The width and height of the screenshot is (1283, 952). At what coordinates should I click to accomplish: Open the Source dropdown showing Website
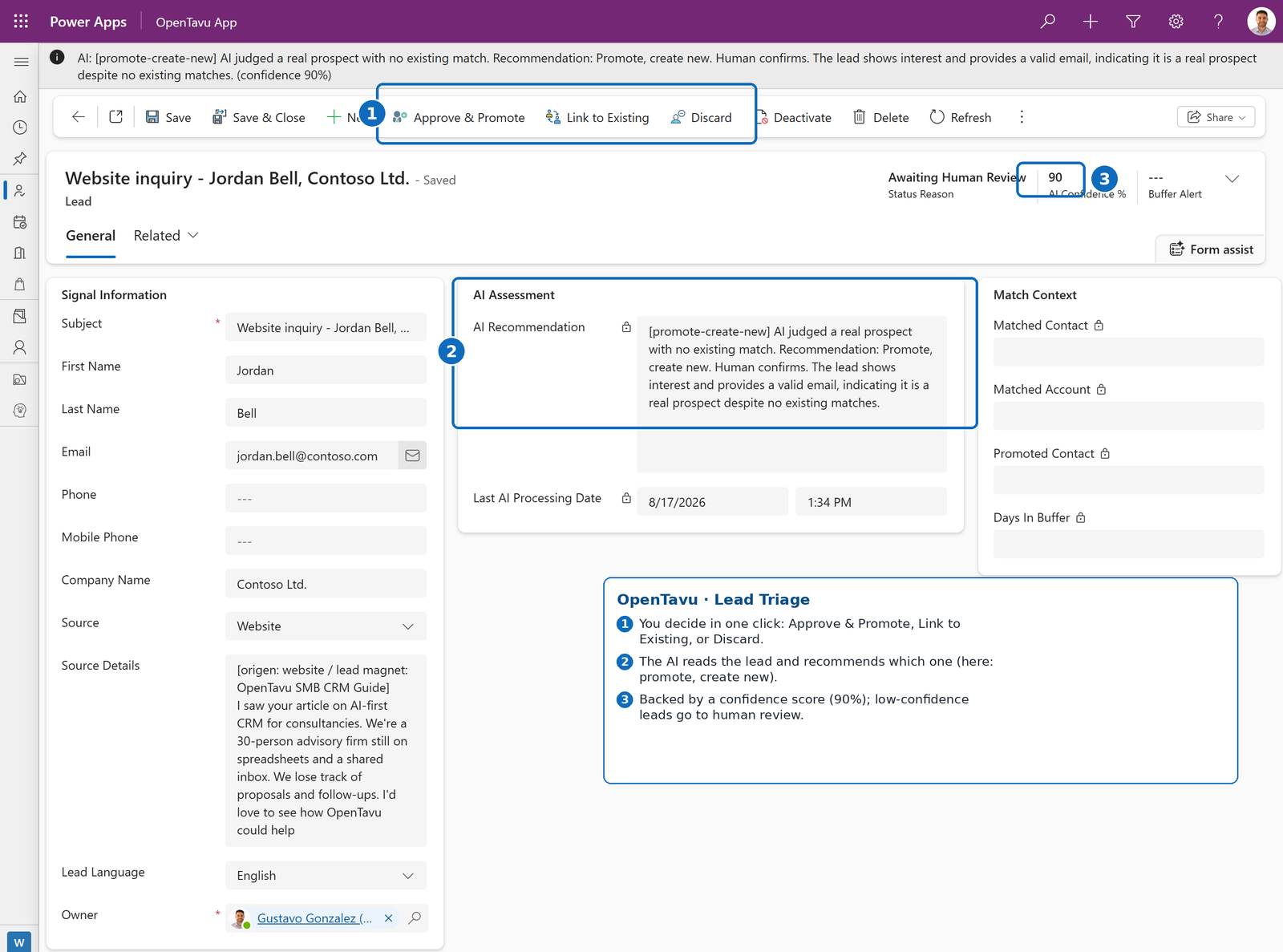326,626
